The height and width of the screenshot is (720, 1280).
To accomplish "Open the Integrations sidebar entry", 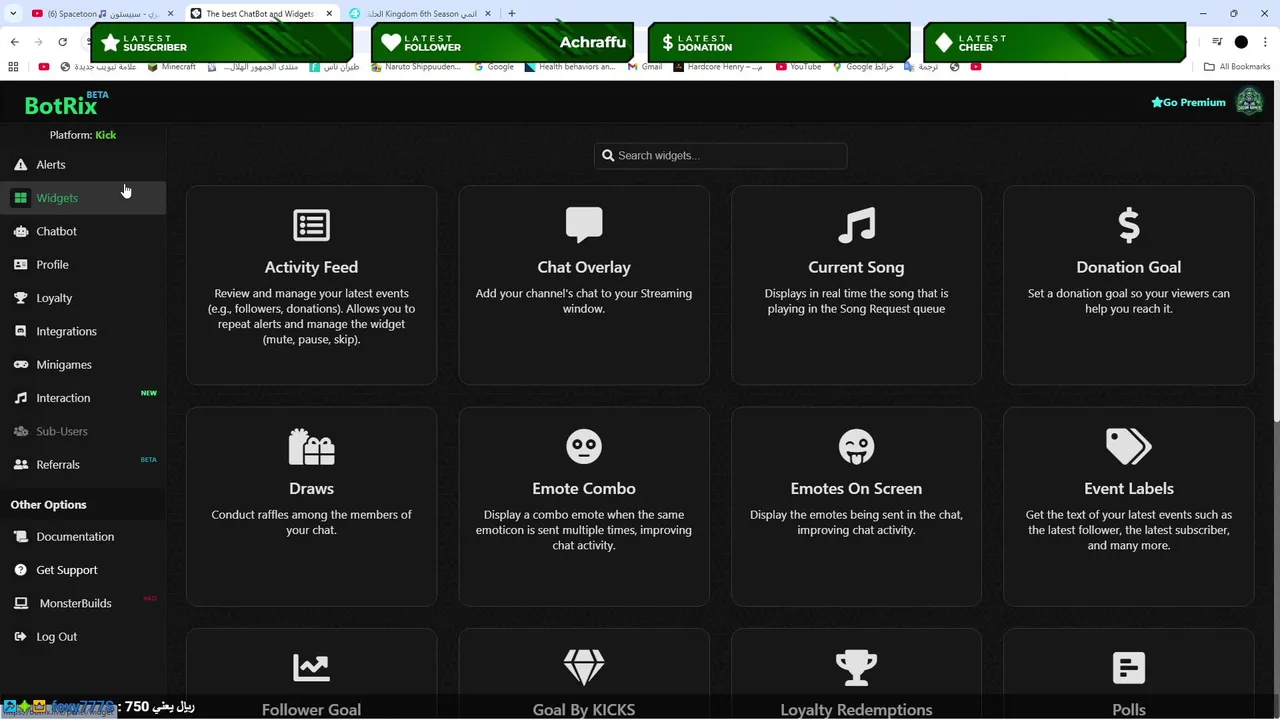I will click(x=82, y=331).
